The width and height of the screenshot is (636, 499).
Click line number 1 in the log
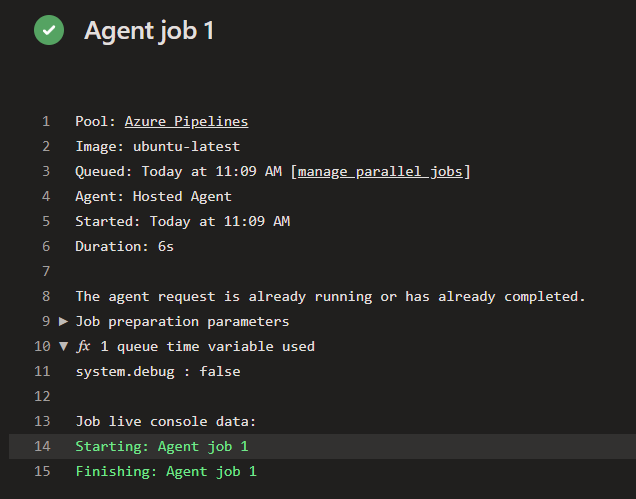(46, 121)
